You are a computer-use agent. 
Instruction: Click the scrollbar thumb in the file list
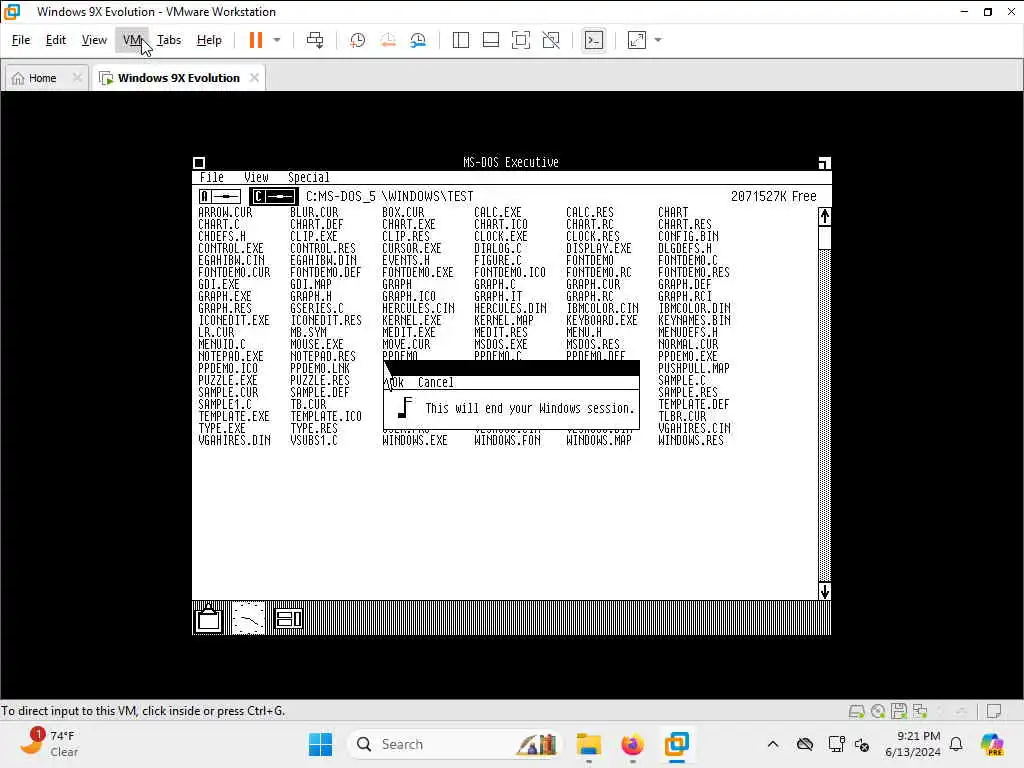tap(825, 238)
